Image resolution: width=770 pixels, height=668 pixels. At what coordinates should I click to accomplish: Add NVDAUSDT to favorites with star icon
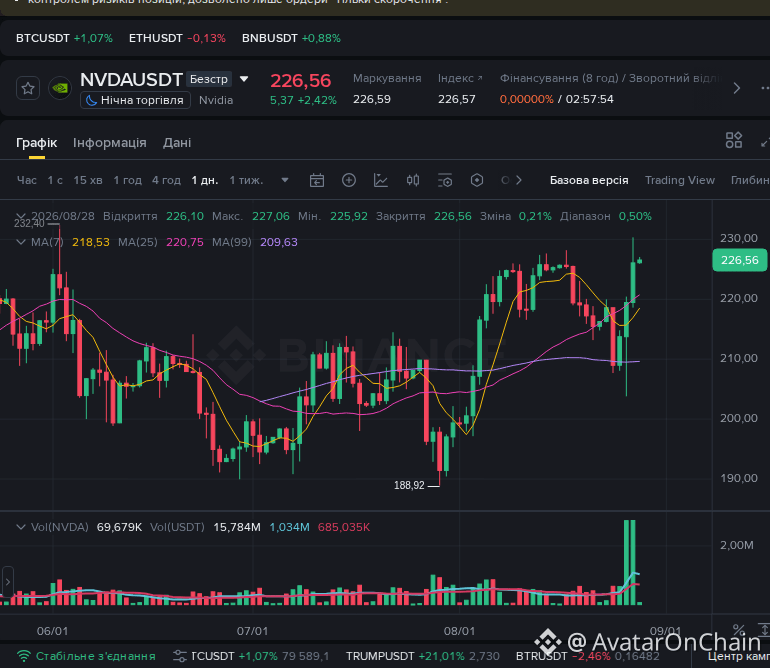[28, 88]
